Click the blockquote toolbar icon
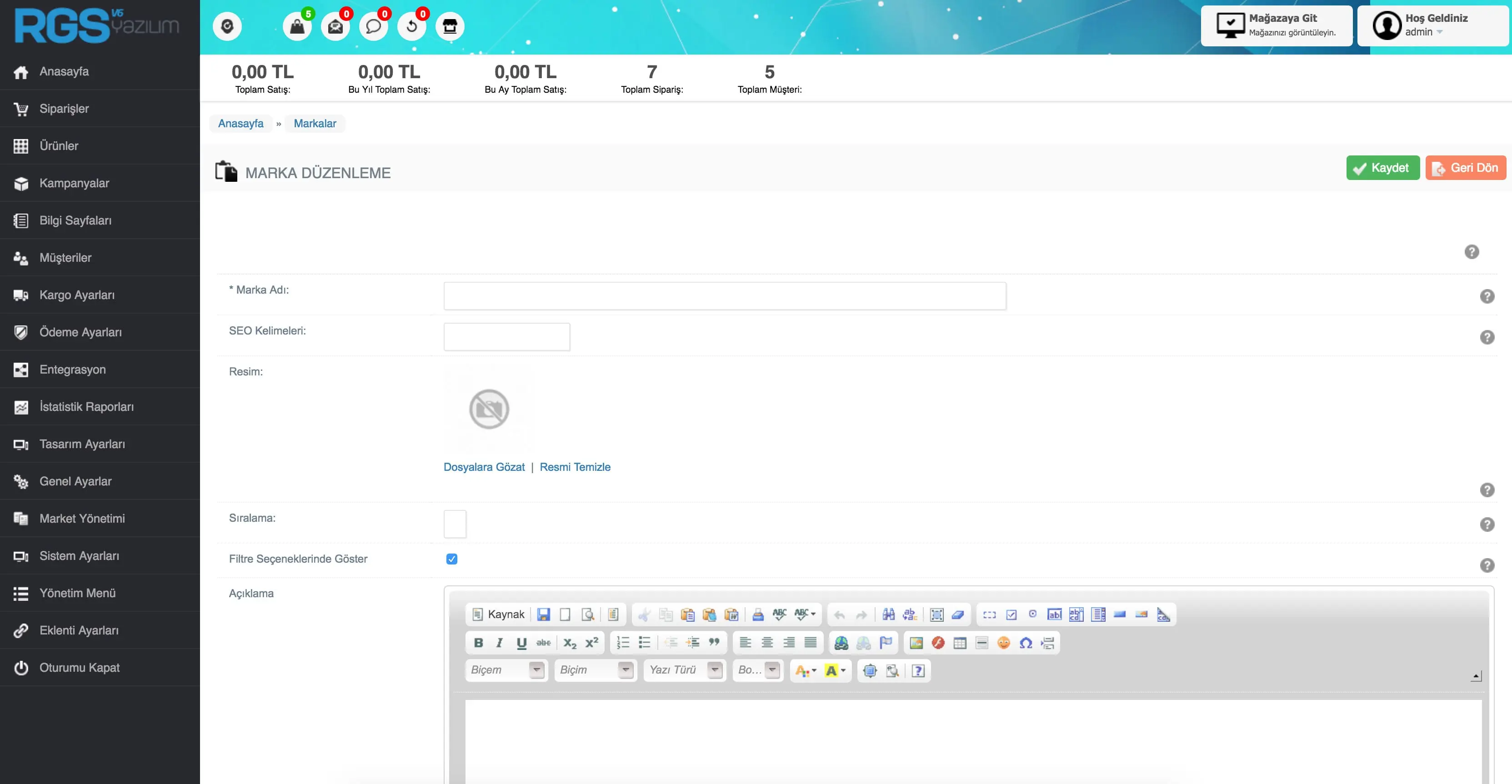Viewport: 1512px width, 784px height. point(714,643)
